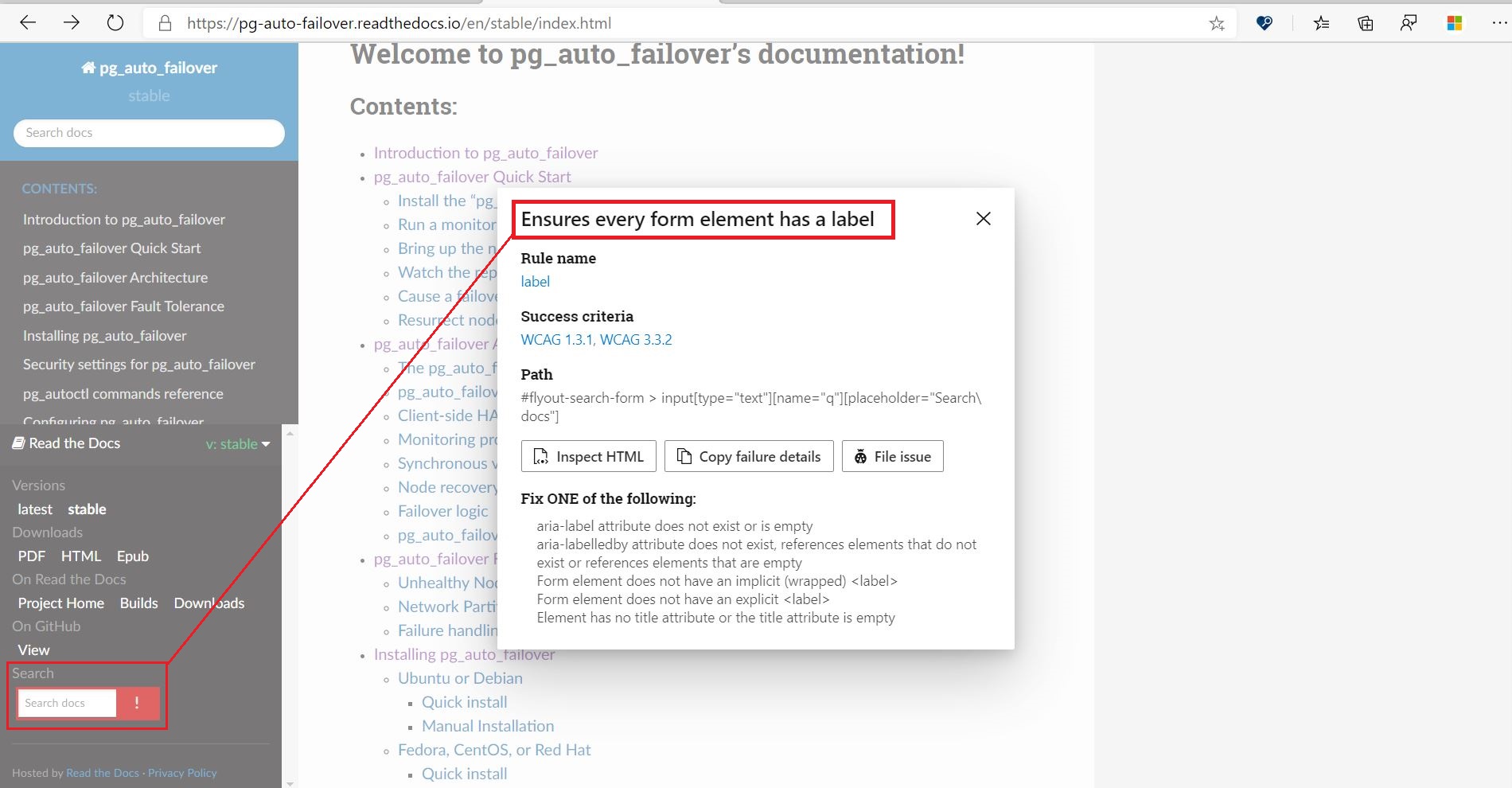Click the site security padlock icon
The width and height of the screenshot is (1512, 788).
[x=165, y=22]
